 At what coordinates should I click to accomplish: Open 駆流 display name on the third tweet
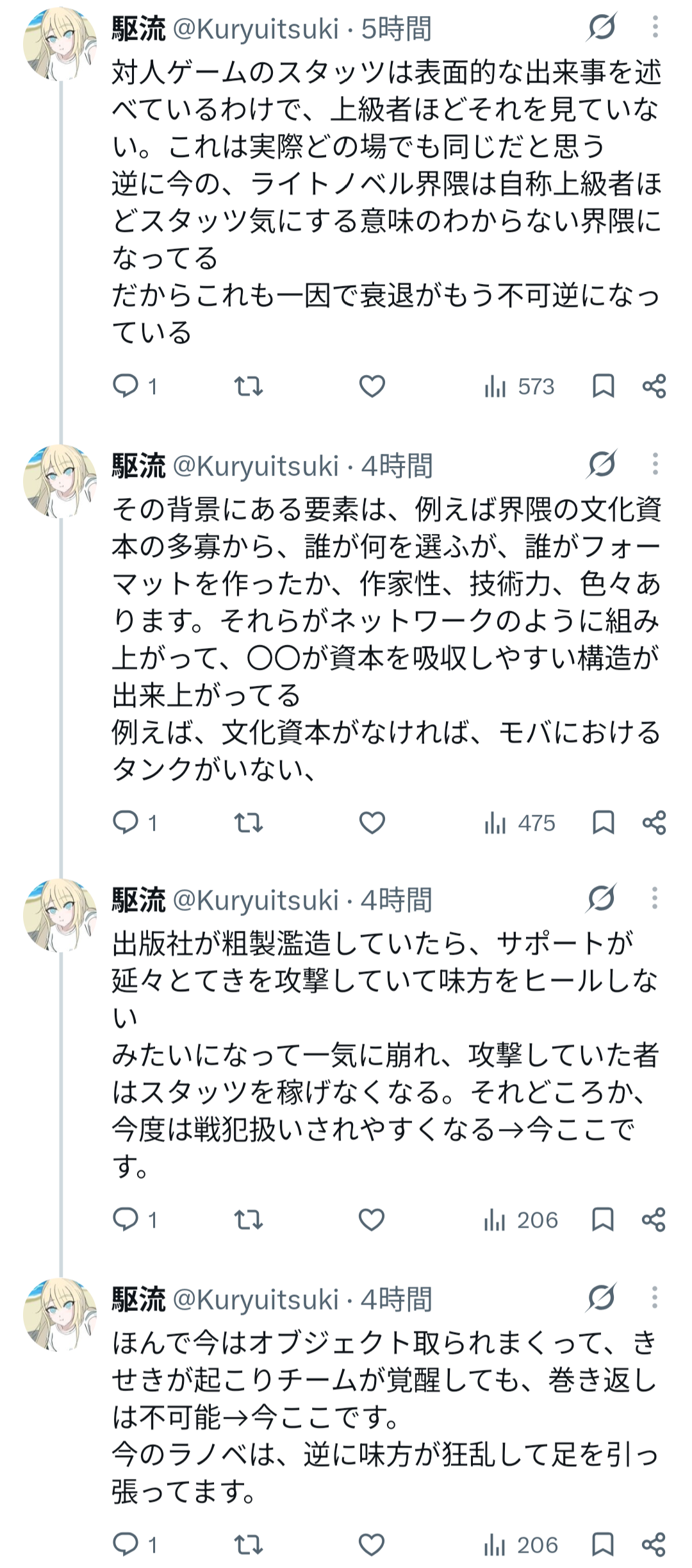138,900
